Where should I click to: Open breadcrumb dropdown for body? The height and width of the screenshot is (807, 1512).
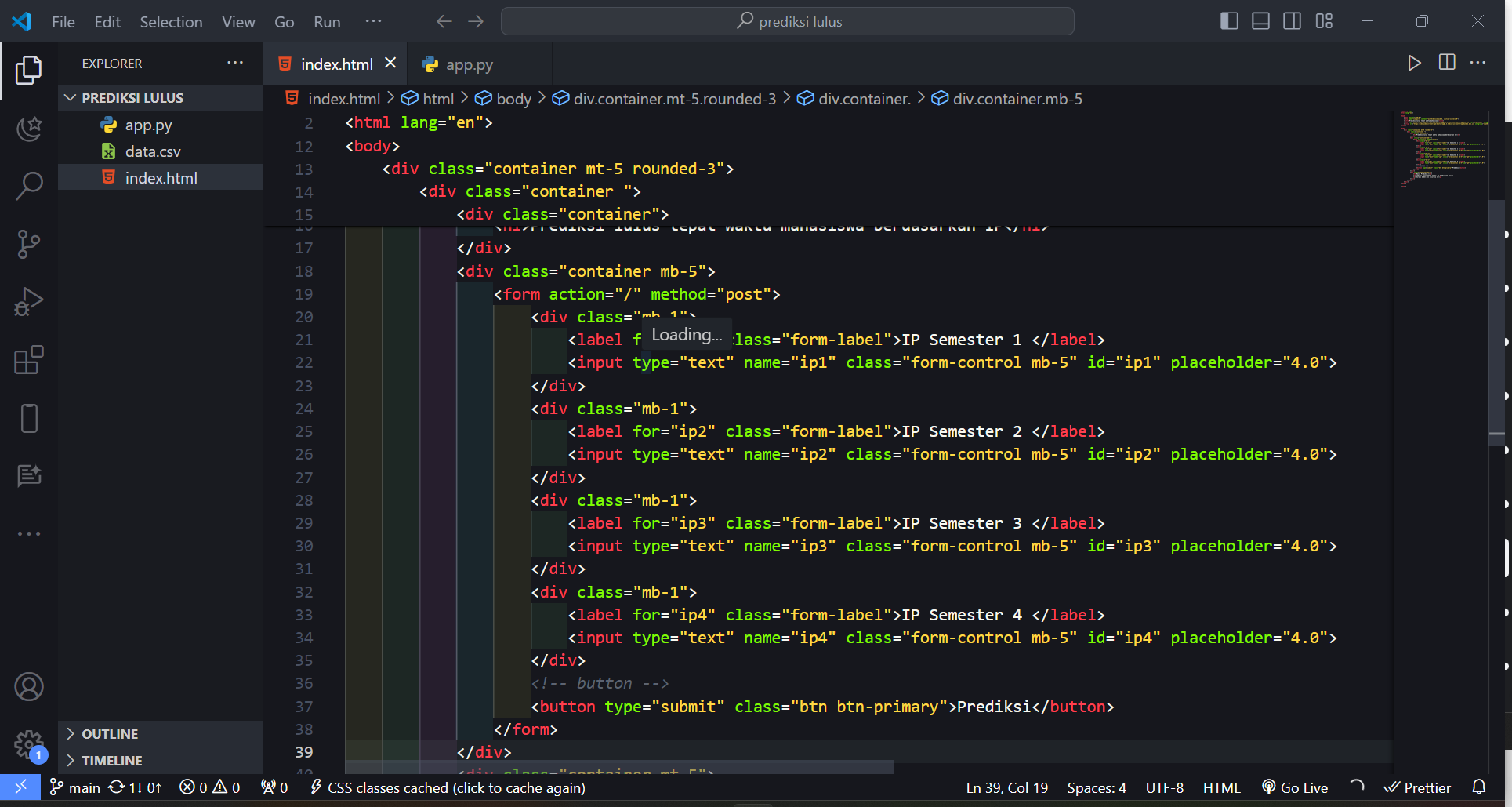(x=503, y=99)
